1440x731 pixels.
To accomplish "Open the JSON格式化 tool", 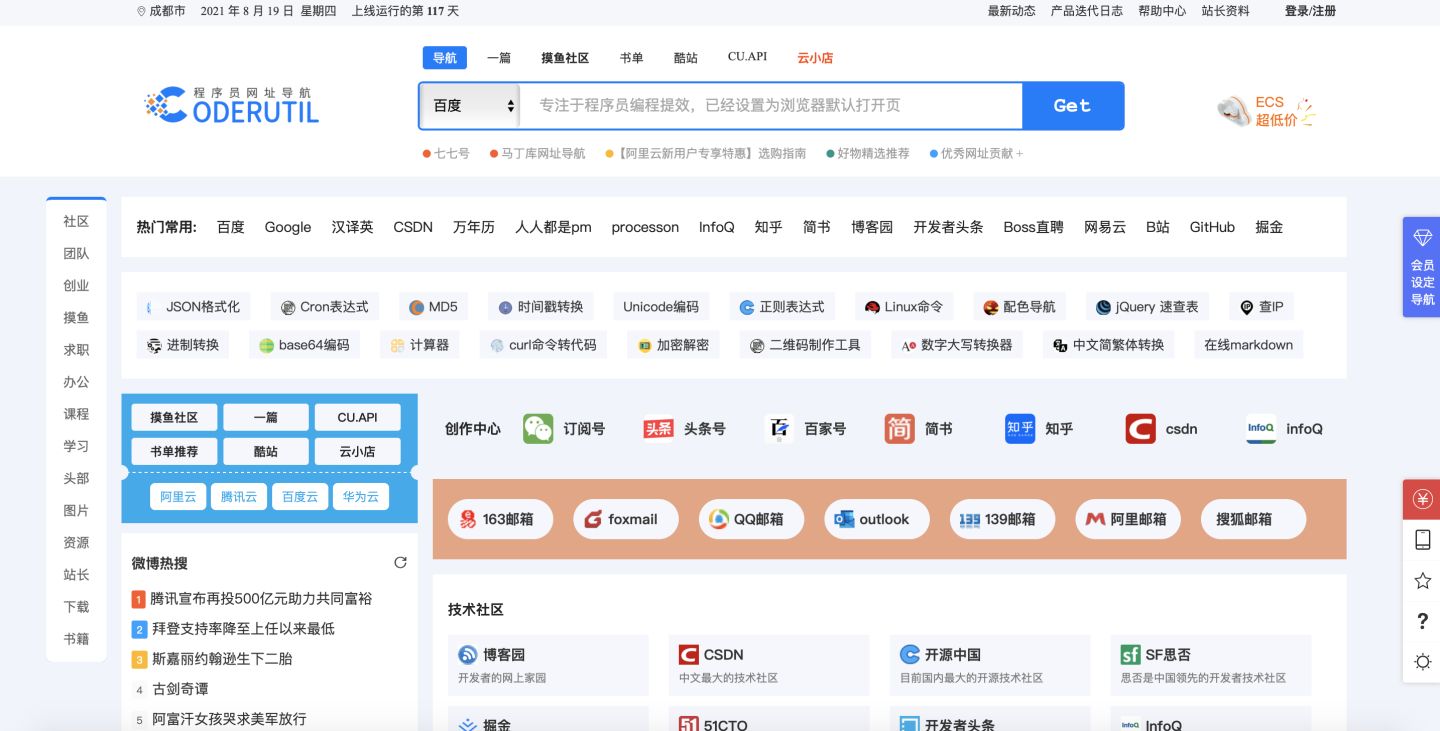I will [x=194, y=306].
